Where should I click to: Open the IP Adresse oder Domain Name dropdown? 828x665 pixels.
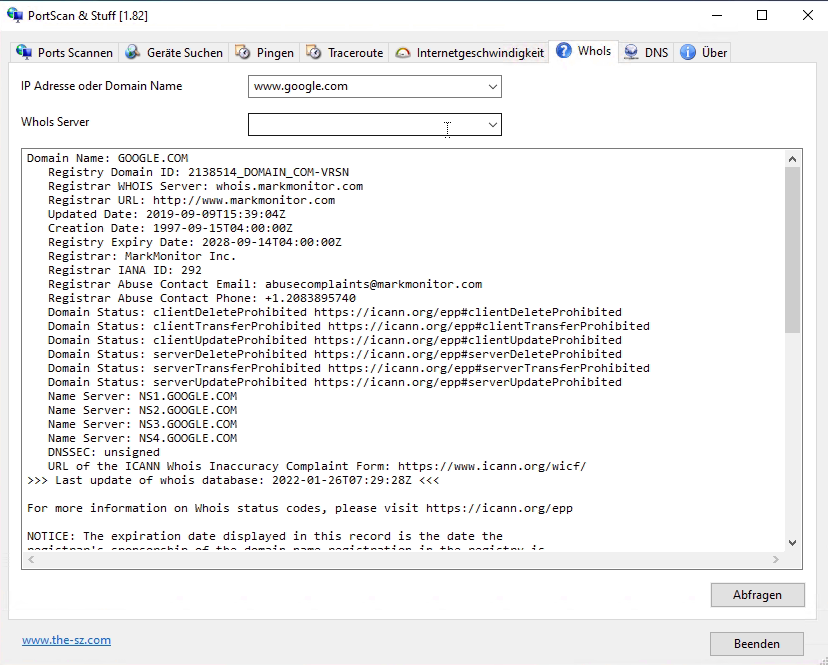click(491, 87)
